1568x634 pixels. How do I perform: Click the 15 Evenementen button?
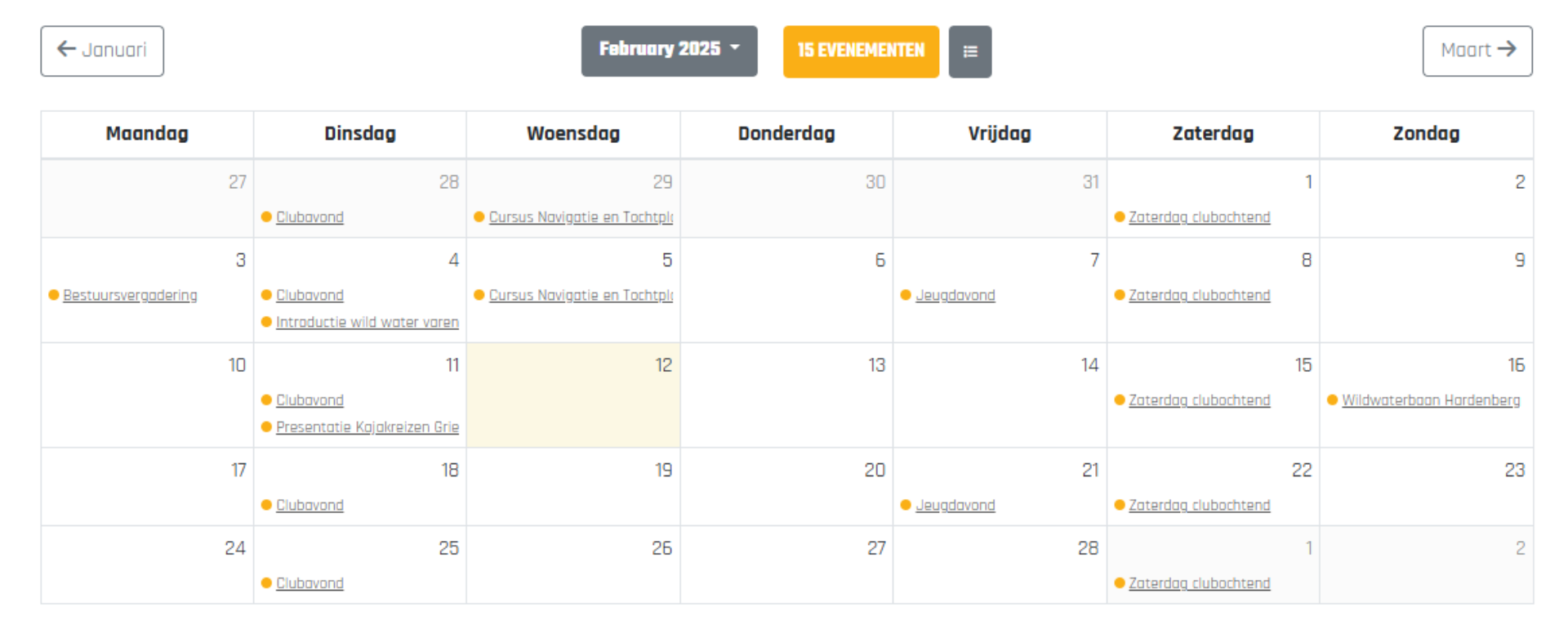pyautogui.click(x=860, y=51)
